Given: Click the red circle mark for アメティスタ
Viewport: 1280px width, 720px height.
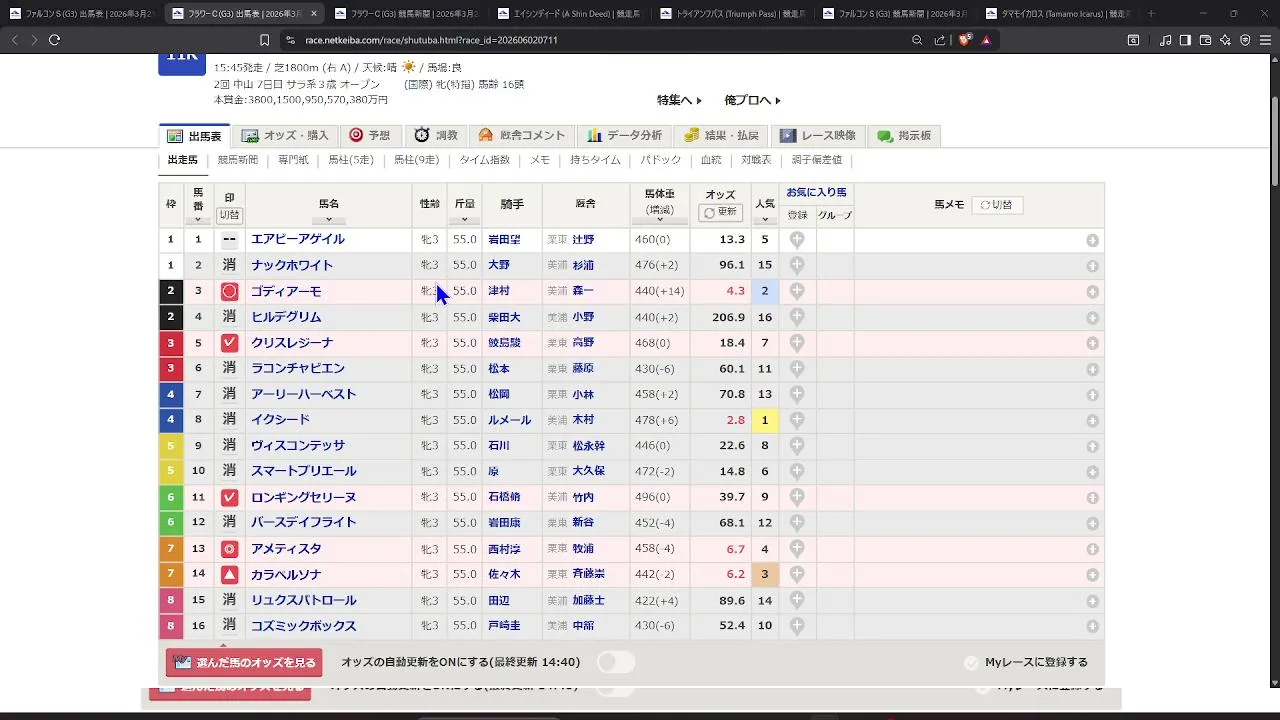Looking at the screenshot, I should click(x=229, y=549).
